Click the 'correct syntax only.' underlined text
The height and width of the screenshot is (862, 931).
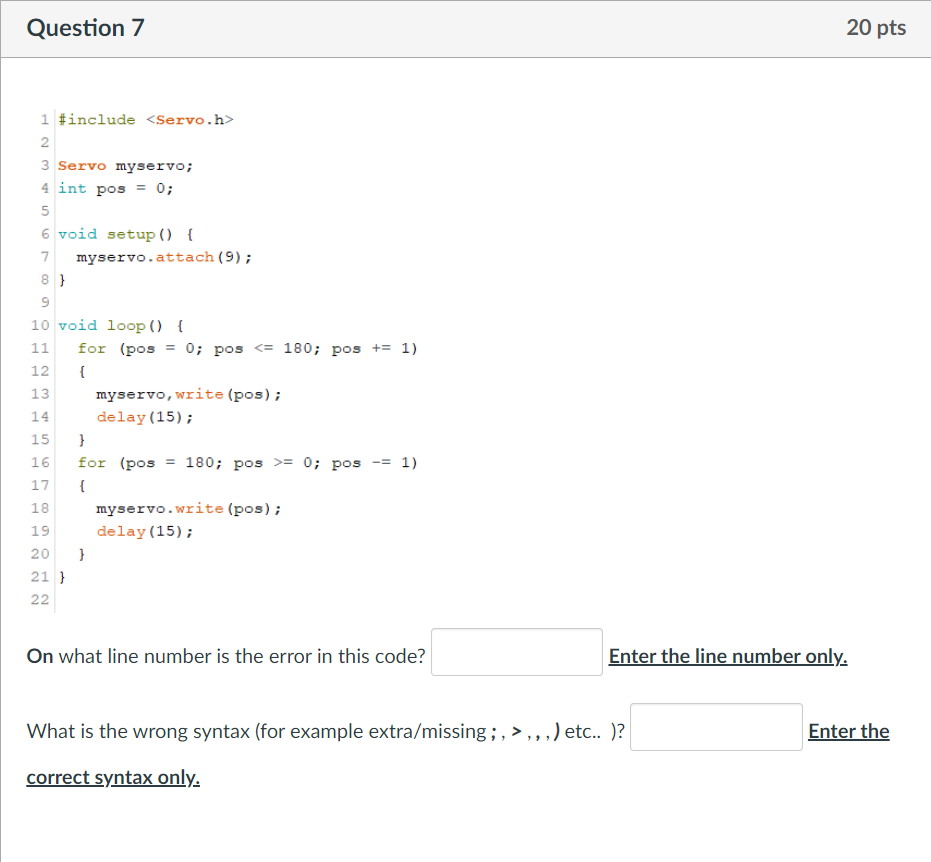point(113,777)
